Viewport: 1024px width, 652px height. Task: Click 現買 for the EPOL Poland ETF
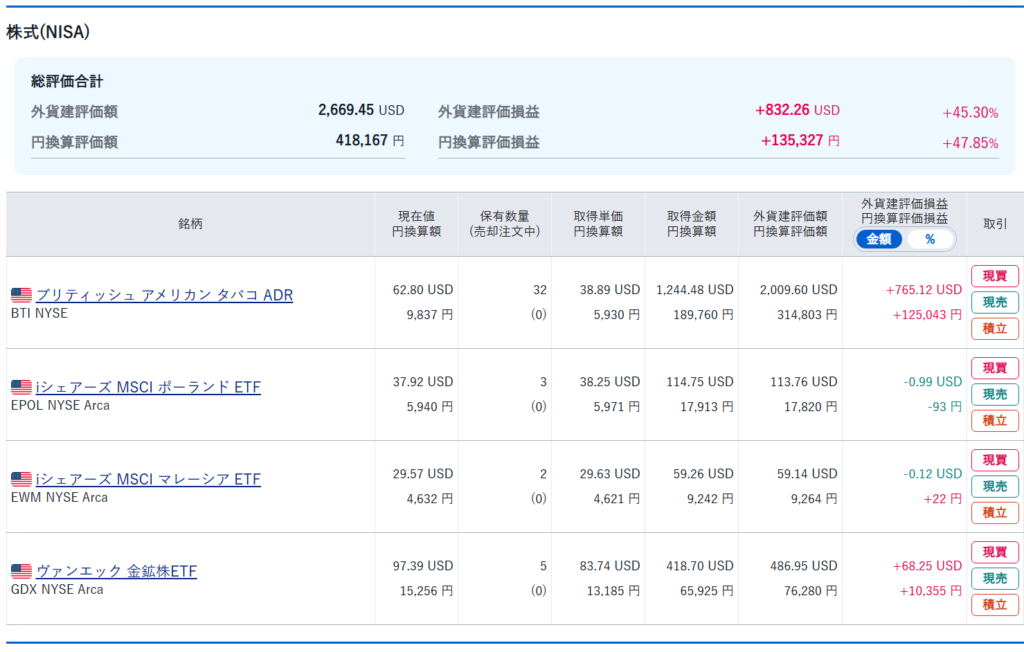[x=994, y=368]
